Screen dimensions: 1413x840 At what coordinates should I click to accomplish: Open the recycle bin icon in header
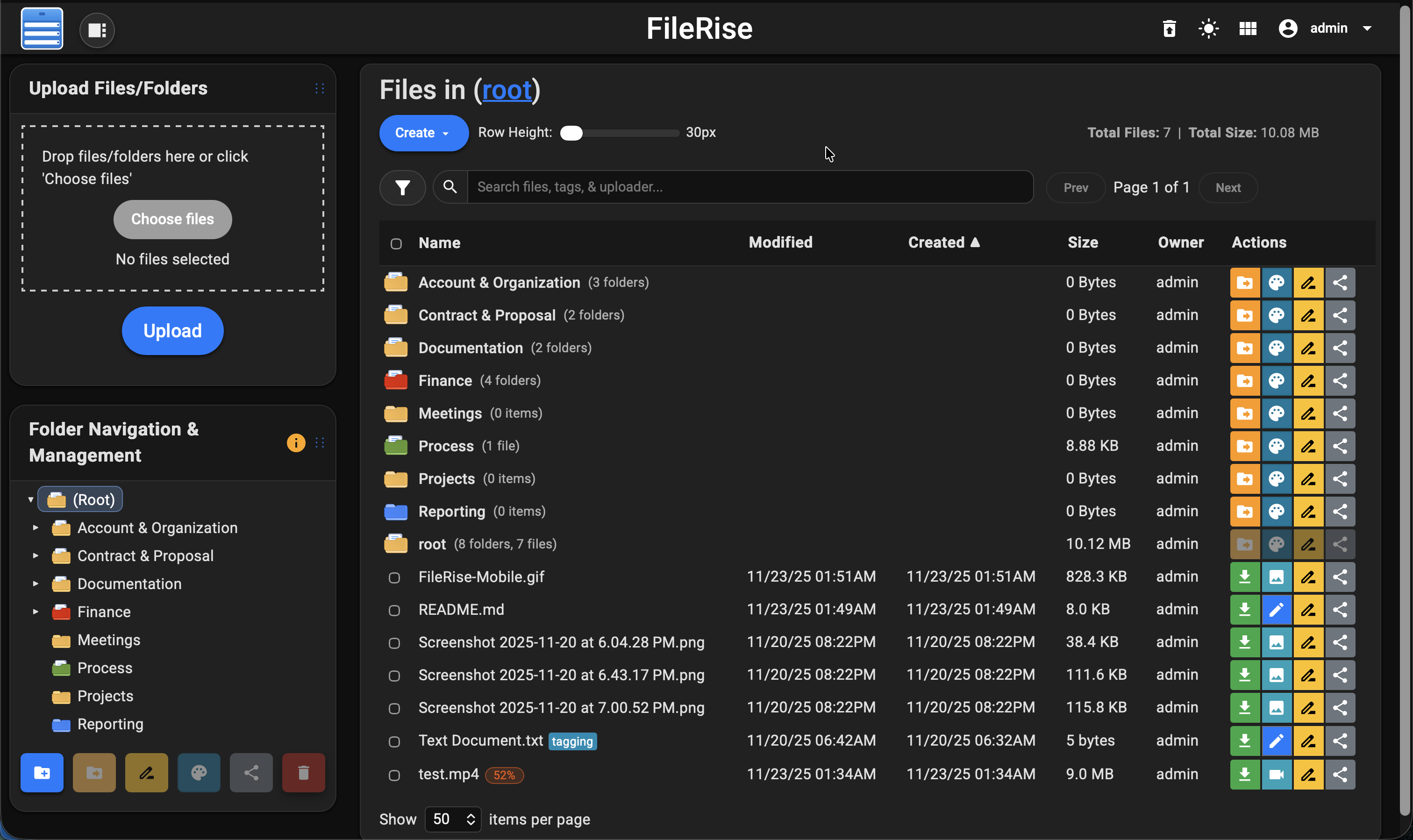pos(1169,28)
